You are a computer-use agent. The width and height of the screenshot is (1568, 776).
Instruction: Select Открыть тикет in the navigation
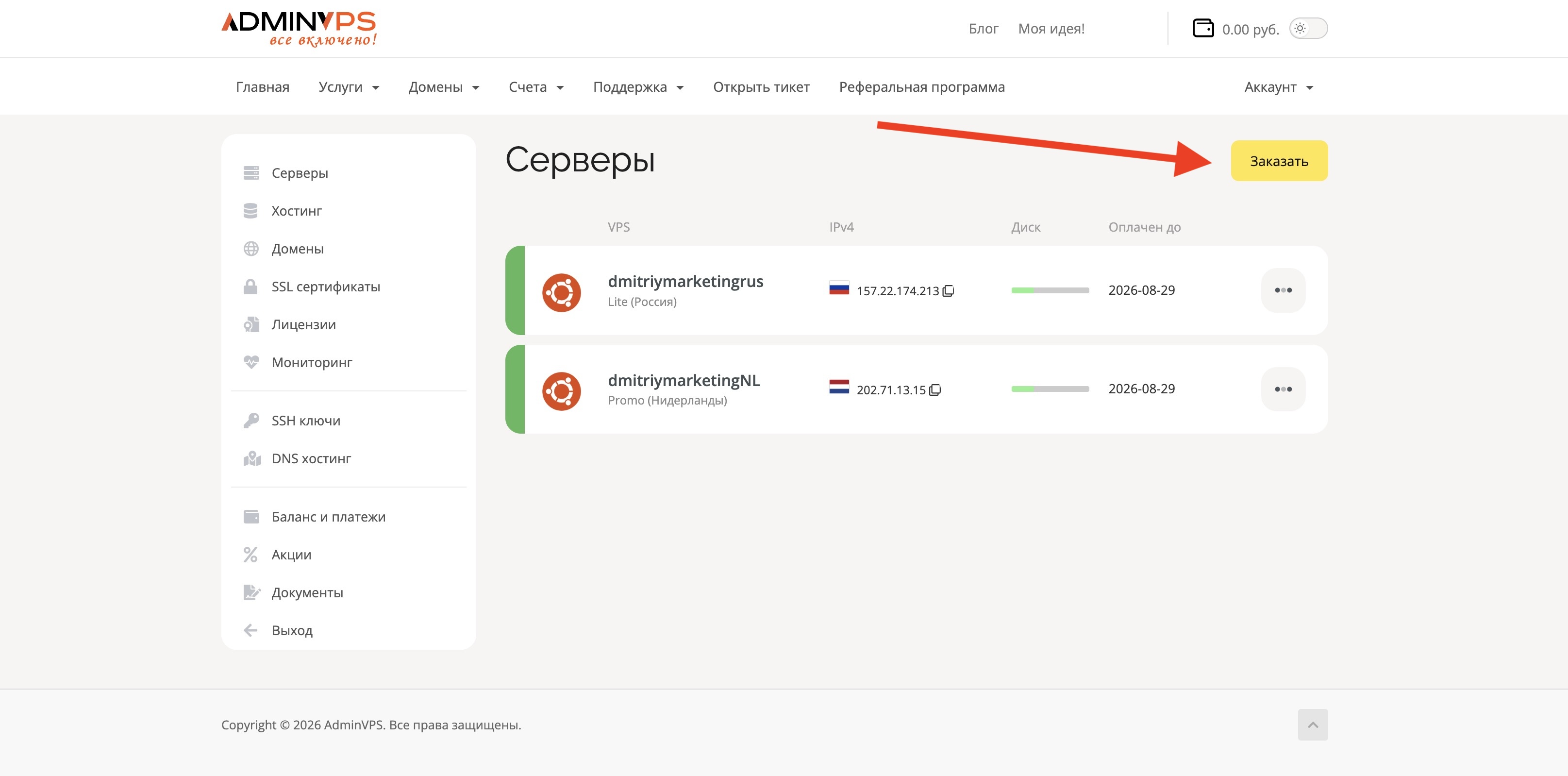pos(761,87)
